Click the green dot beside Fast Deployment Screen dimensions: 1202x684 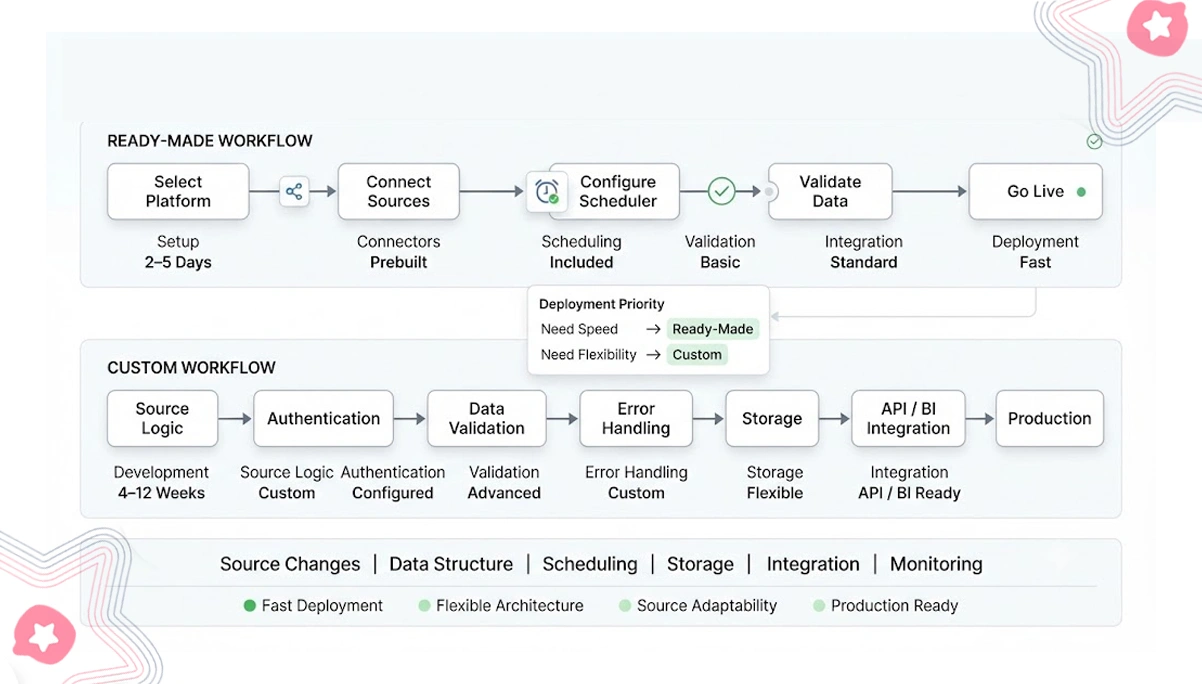250,605
